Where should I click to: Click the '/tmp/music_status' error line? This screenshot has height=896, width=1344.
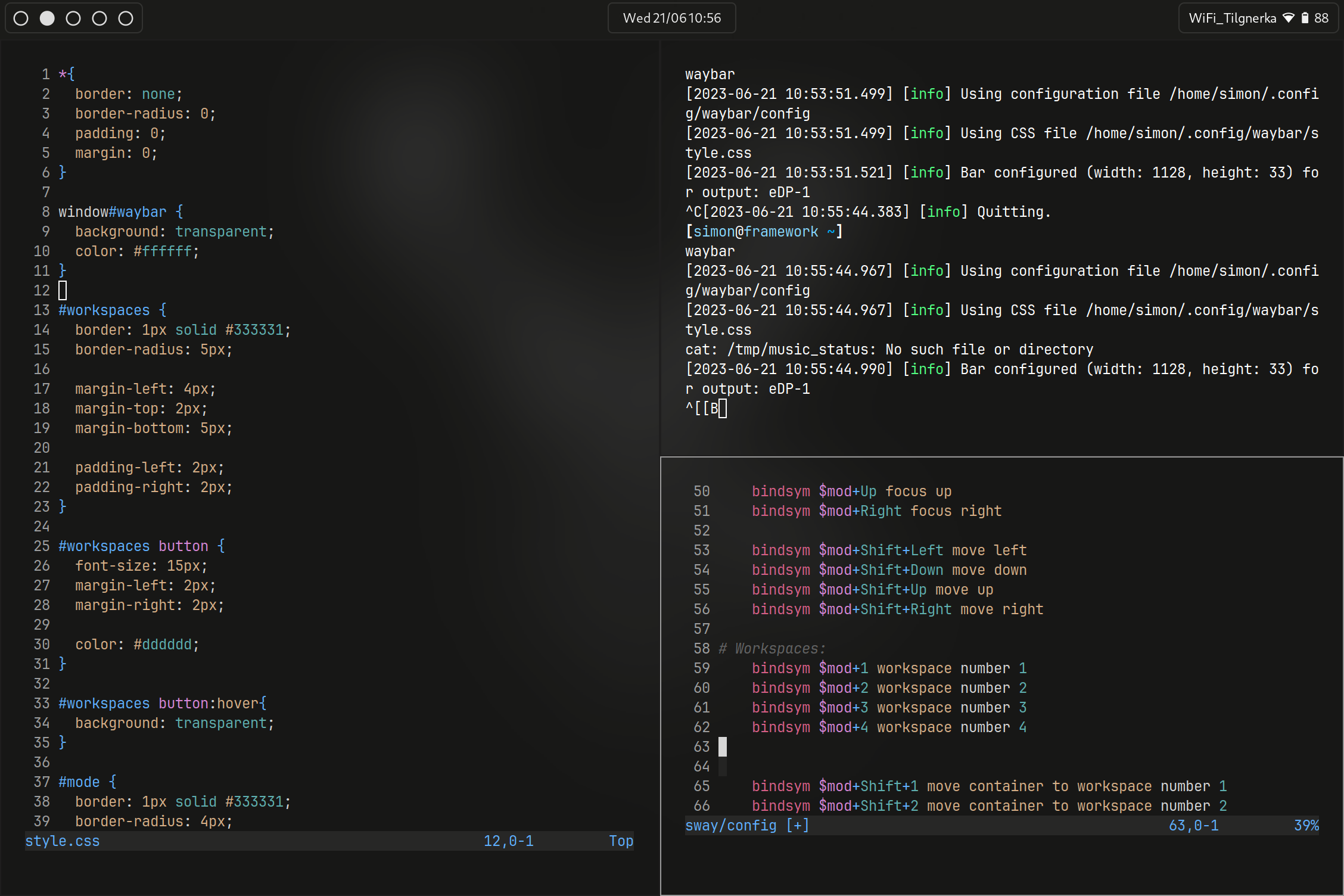click(889, 350)
